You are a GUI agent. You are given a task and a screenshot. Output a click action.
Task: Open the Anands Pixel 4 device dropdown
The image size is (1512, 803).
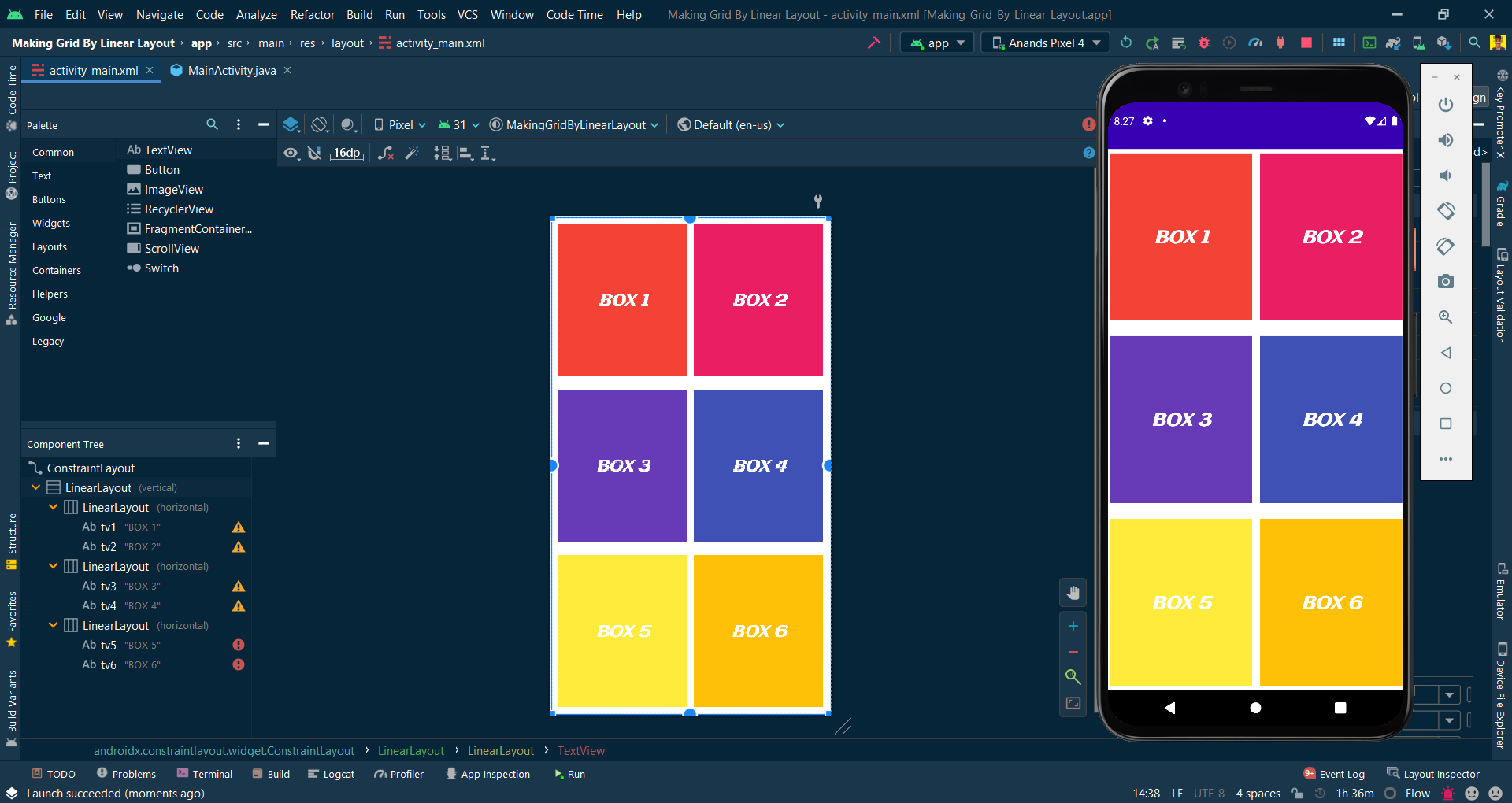pyautogui.click(x=1043, y=43)
